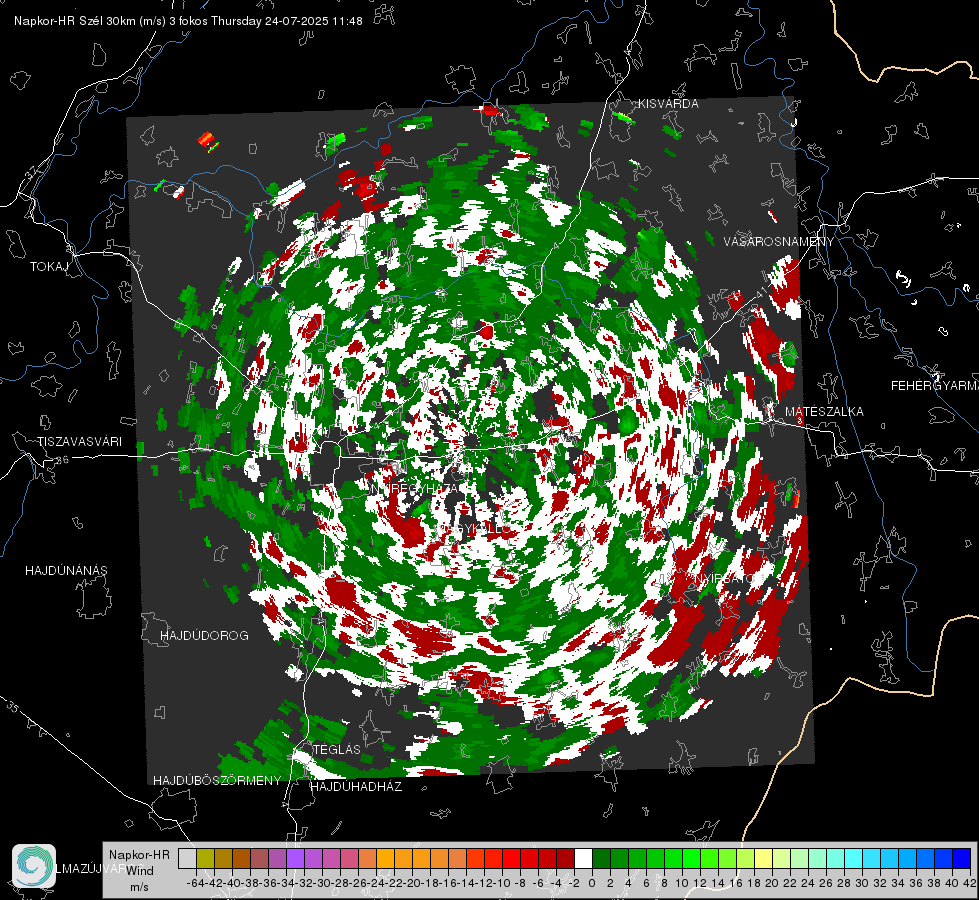
Task: Click the TÉGLÁS town label
Action: click(x=337, y=749)
